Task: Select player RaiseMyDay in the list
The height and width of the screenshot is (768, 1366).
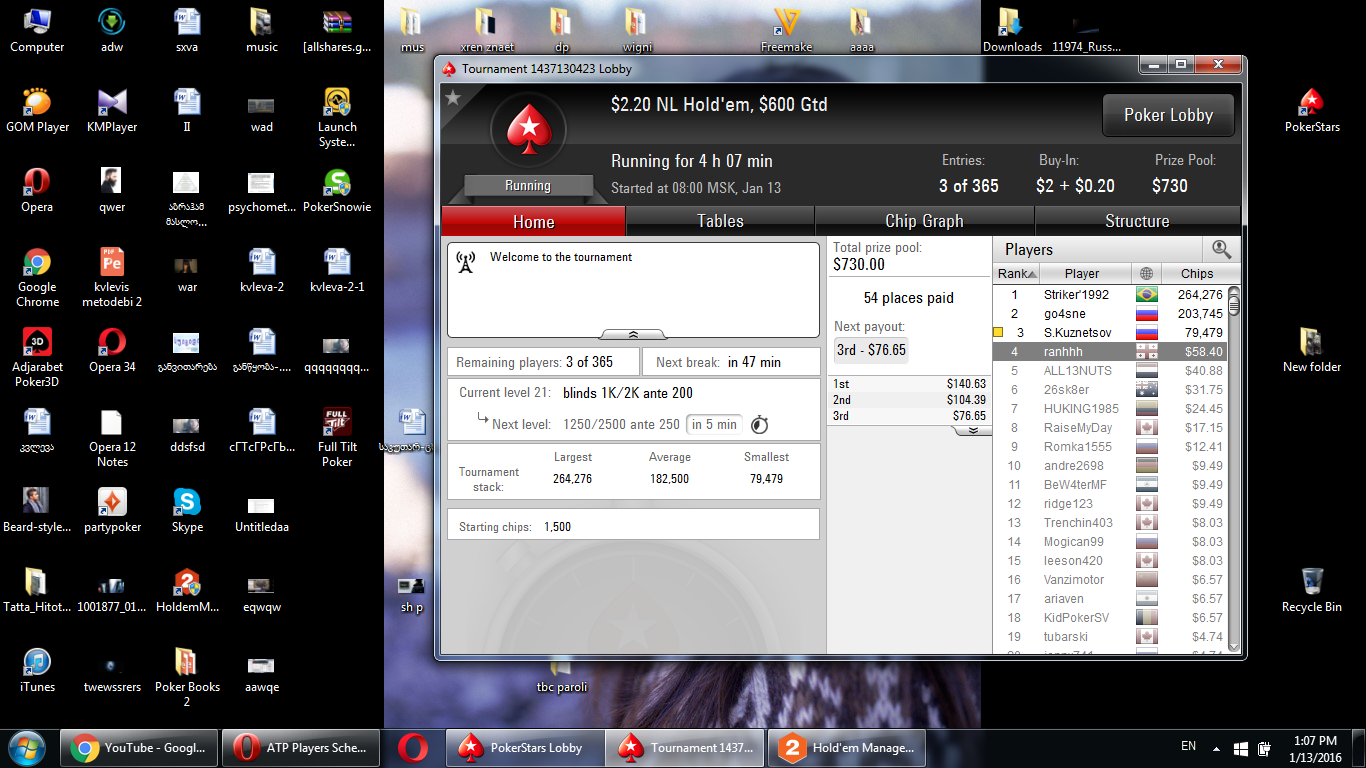Action: click(x=1109, y=428)
